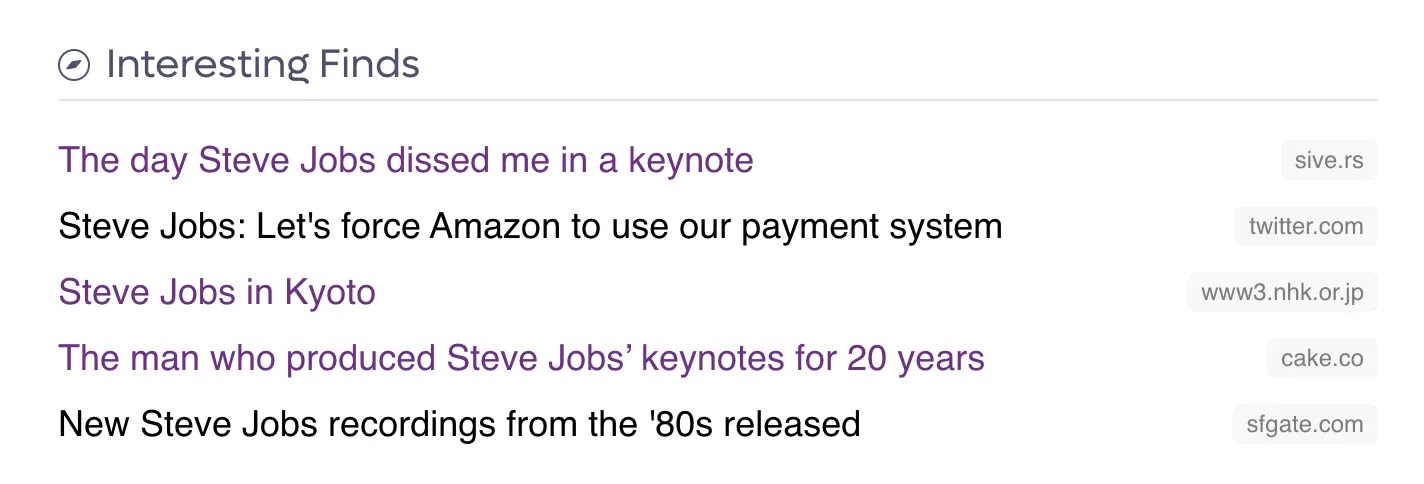Click the cake.co source label

[x=1322, y=358]
